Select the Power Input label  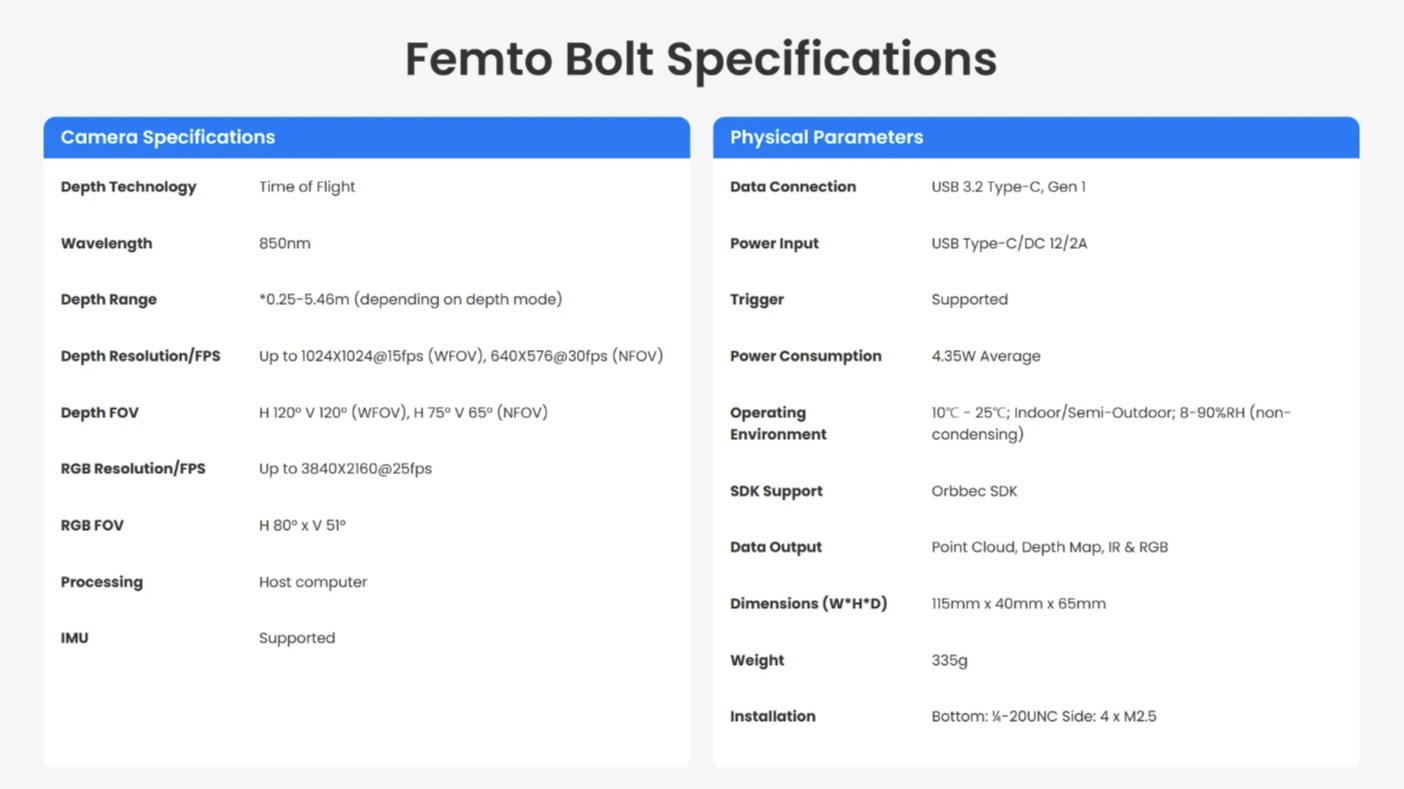(x=774, y=243)
